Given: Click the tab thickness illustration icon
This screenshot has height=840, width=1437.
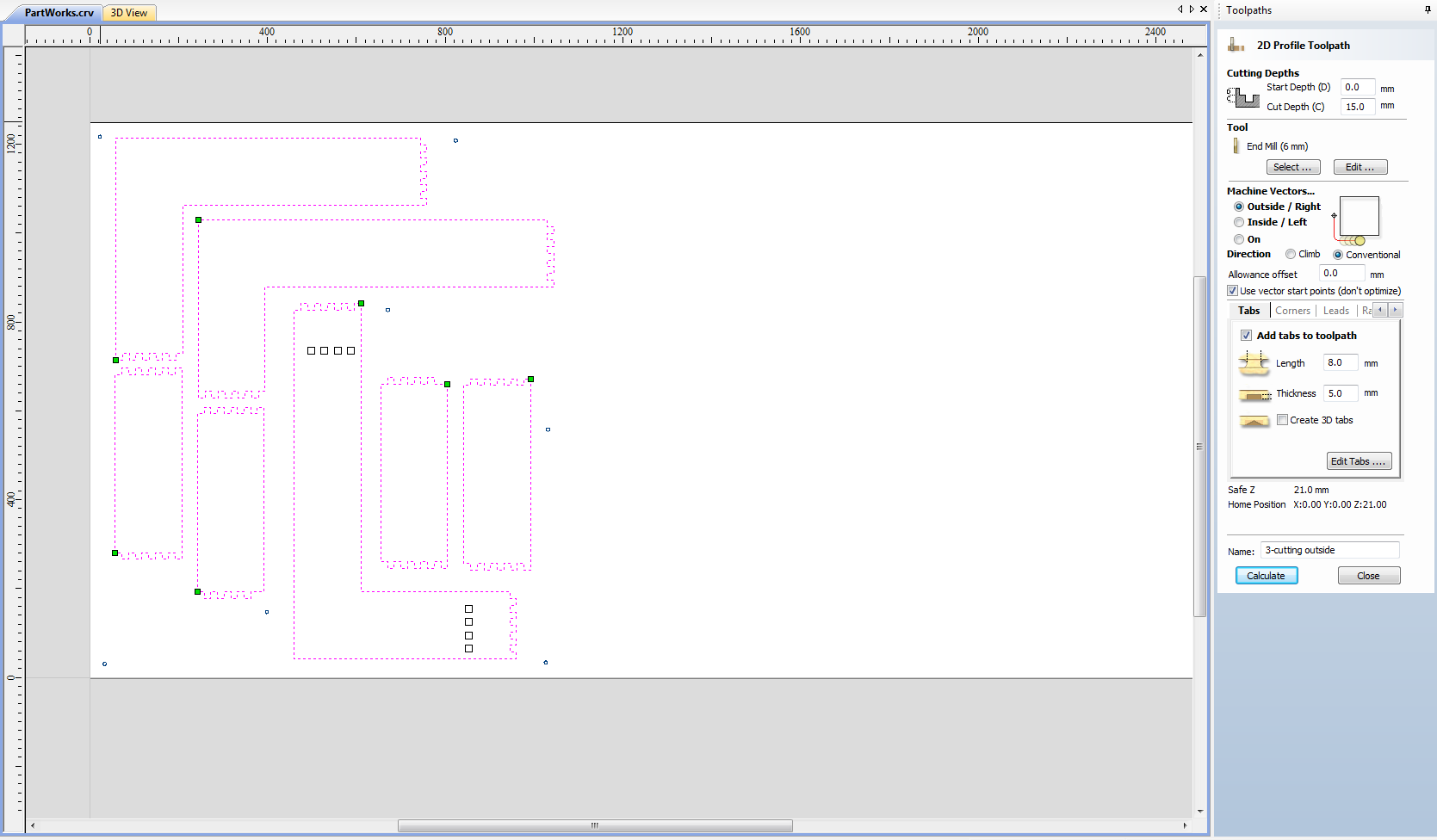Looking at the screenshot, I should click(1254, 395).
